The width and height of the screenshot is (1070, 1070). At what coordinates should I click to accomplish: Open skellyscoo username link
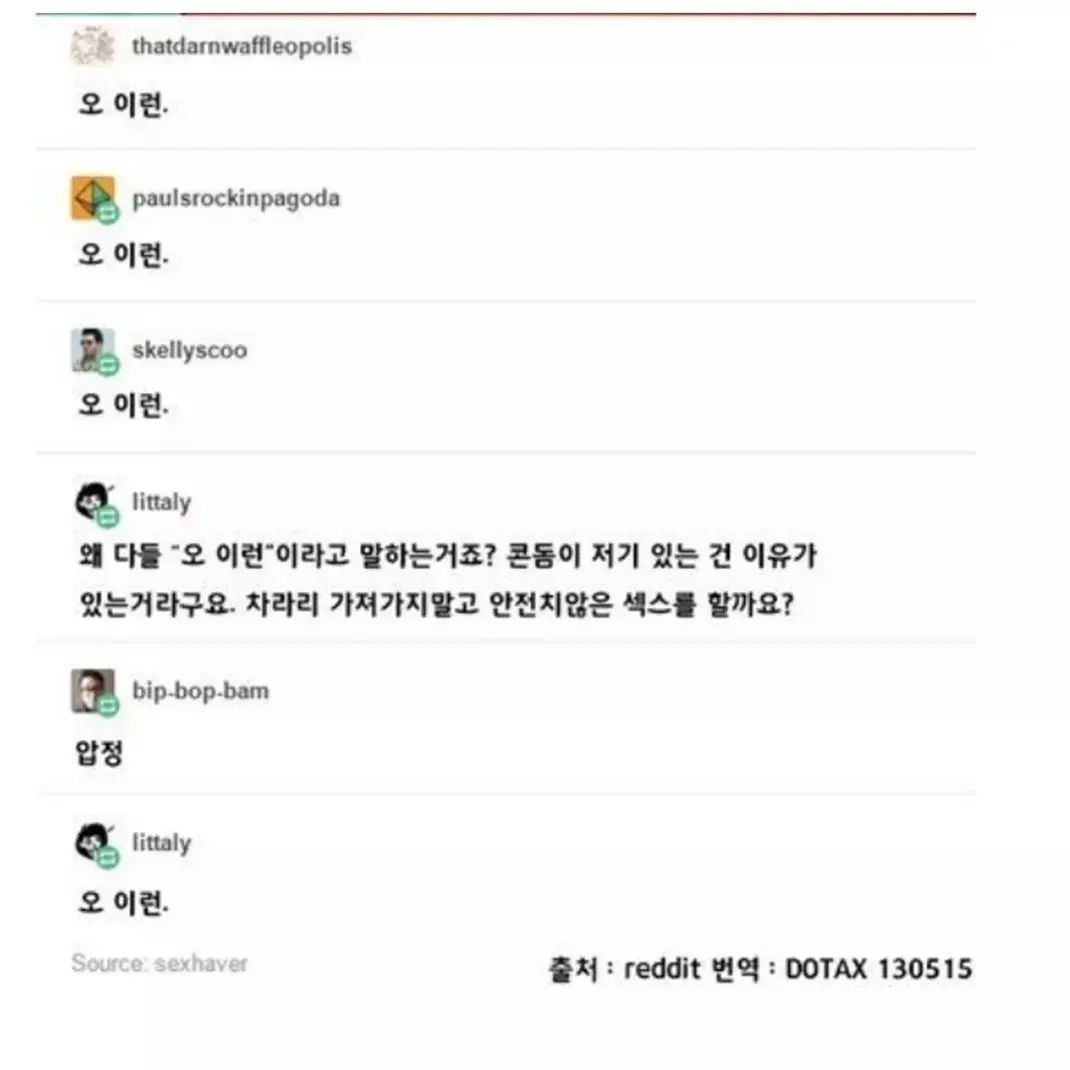(189, 351)
